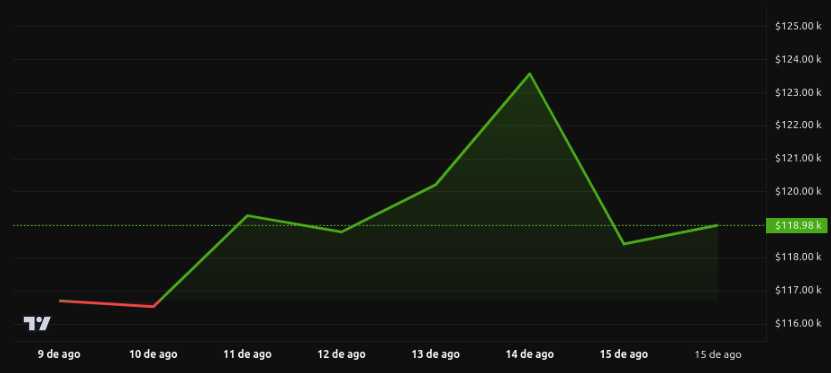Click the $120.00 k price axis label
This screenshot has width=831, height=373.
(x=798, y=191)
